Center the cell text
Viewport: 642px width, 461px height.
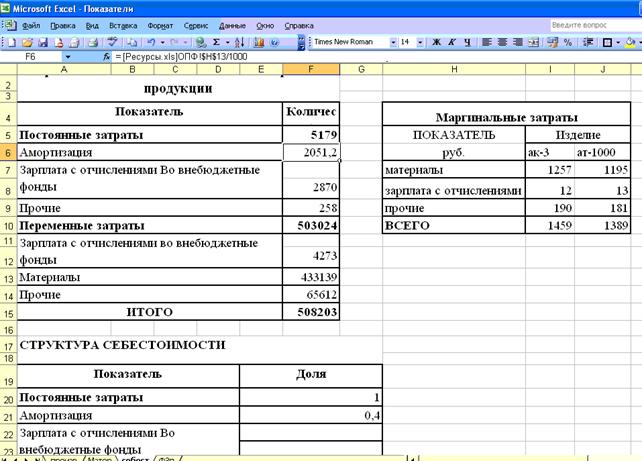click(502, 42)
